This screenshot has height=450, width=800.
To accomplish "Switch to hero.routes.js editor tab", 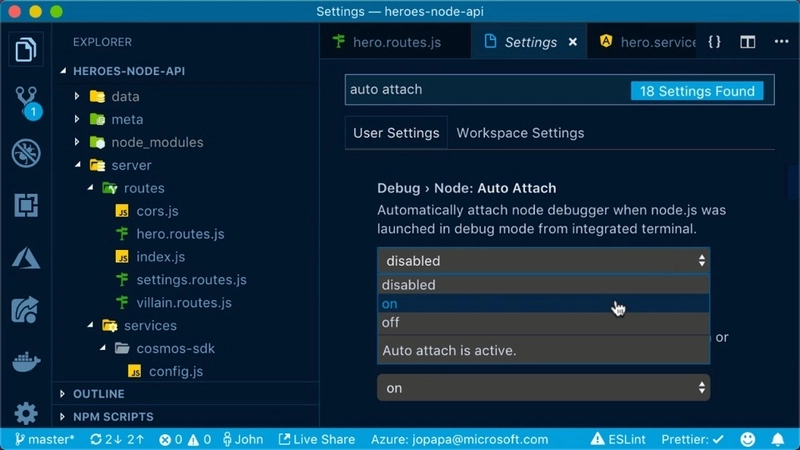I will pos(389,42).
